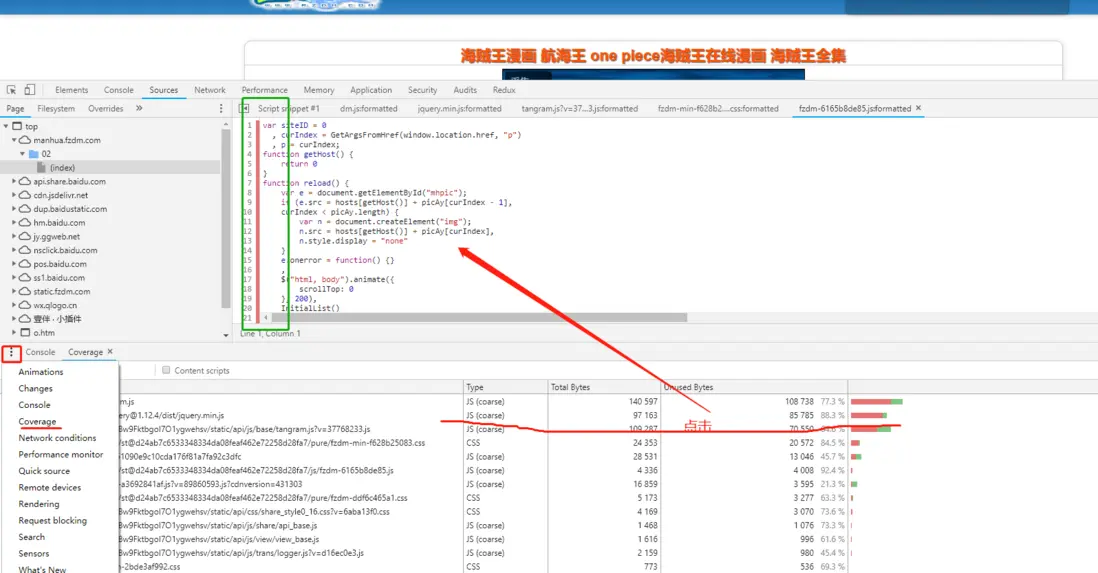Activate the inspect element picker icon
Viewport: 1098px width, 573px height.
(x=10, y=90)
